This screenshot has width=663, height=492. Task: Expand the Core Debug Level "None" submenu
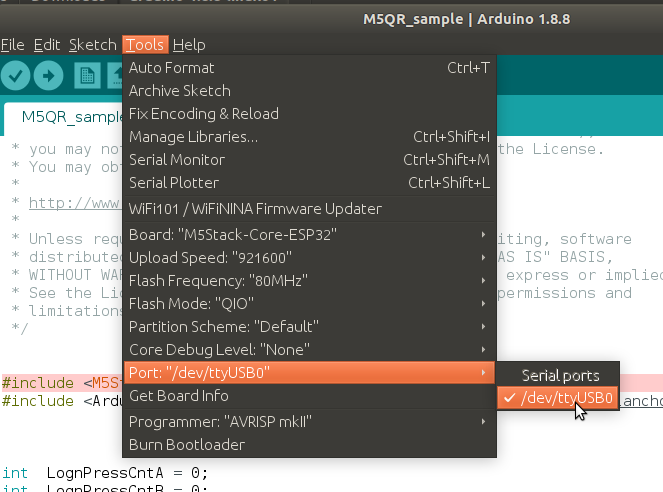[309, 350]
